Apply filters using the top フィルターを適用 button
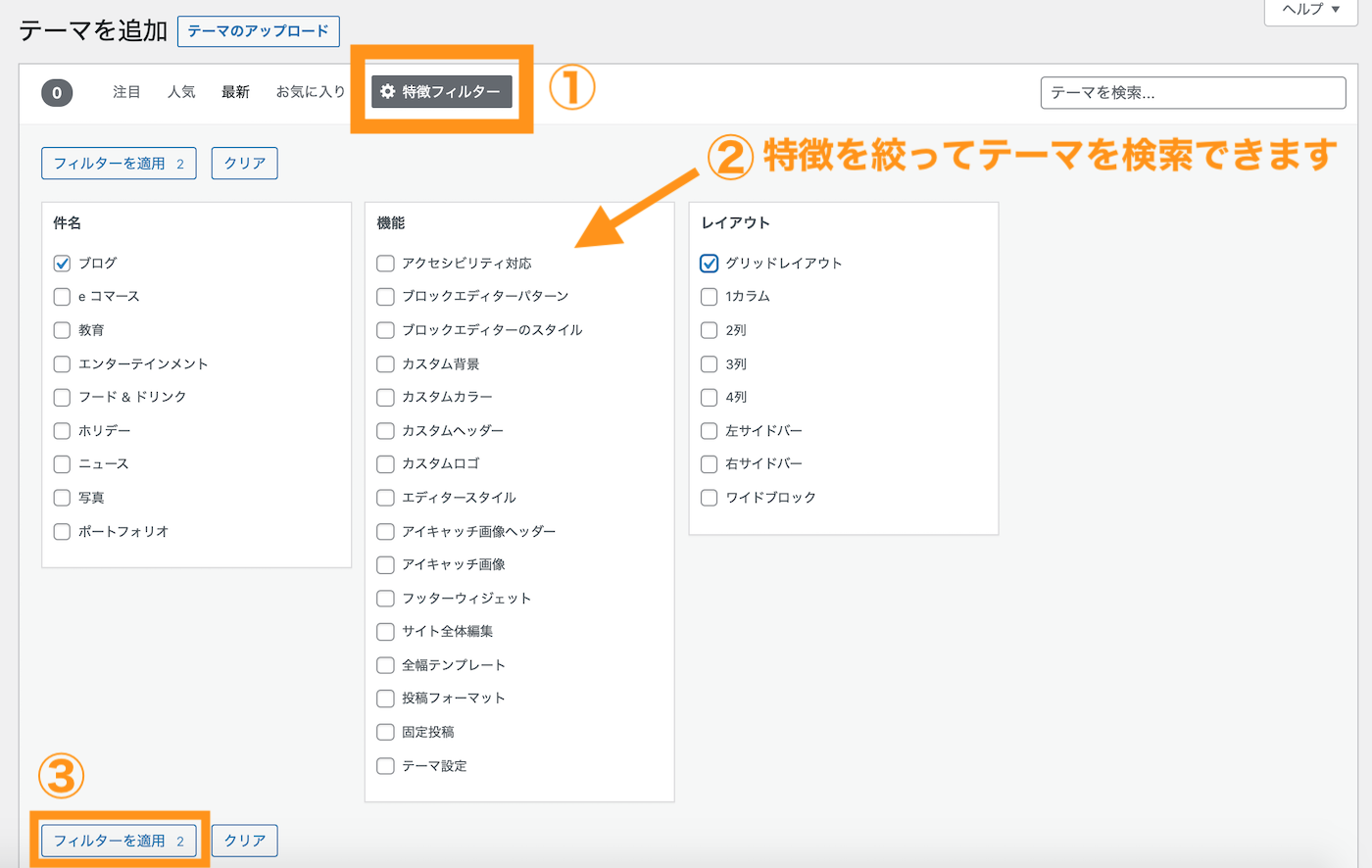The height and width of the screenshot is (868, 1372). (x=119, y=164)
